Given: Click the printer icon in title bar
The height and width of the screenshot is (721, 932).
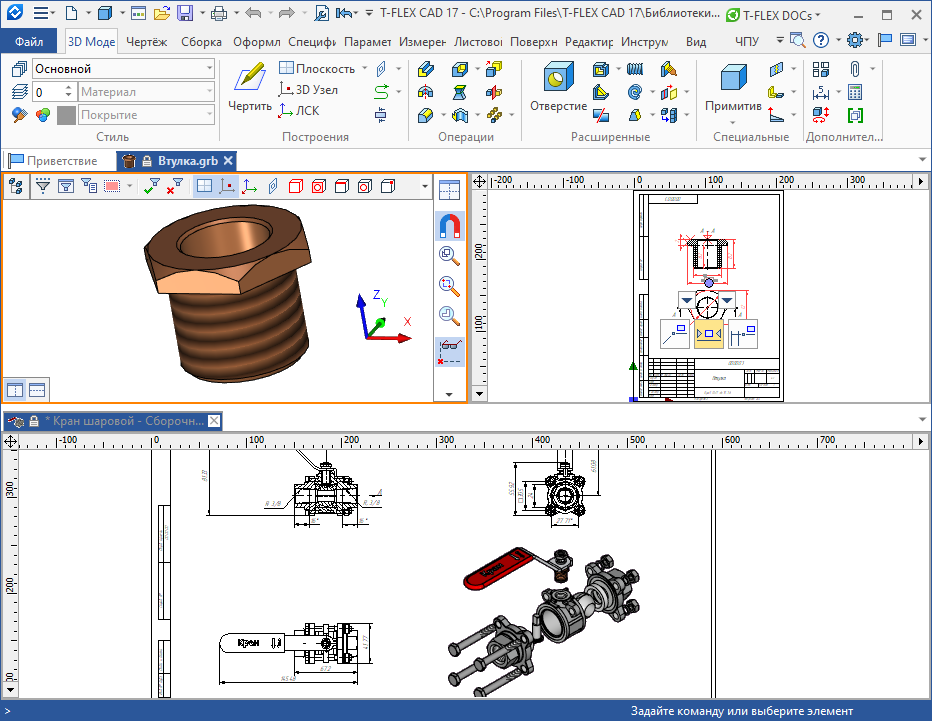Looking at the screenshot, I should click(x=218, y=14).
